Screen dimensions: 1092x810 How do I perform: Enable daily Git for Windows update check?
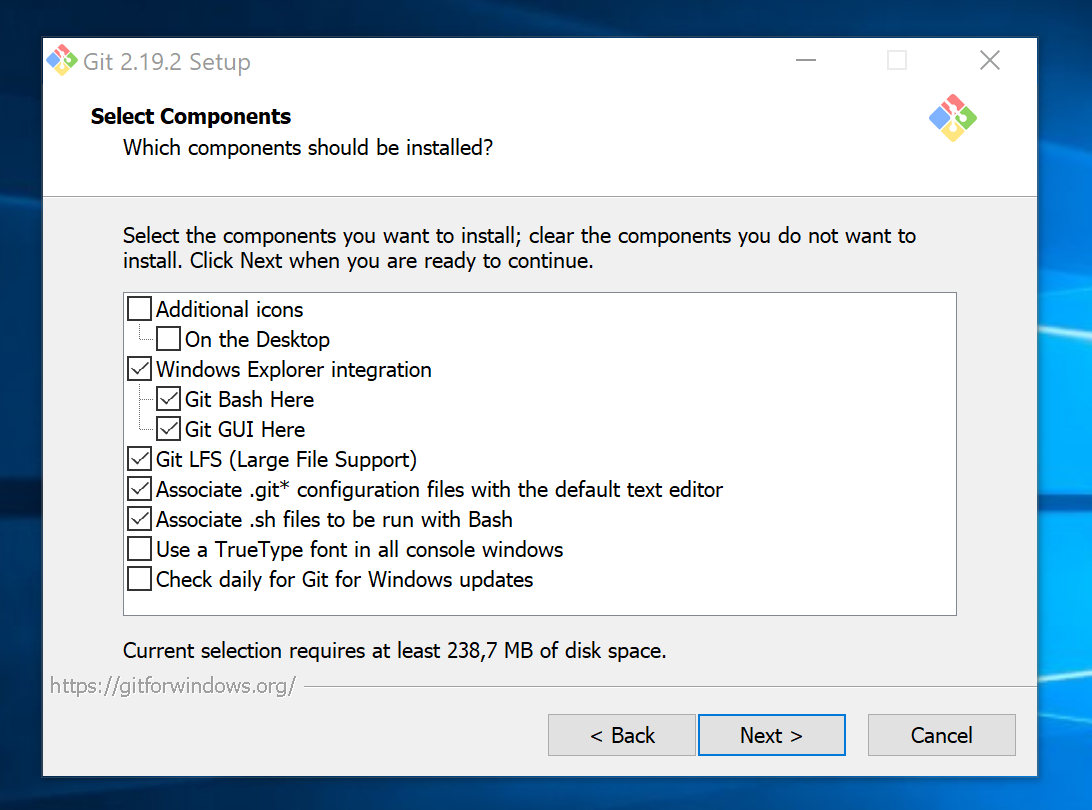click(x=139, y=578)
